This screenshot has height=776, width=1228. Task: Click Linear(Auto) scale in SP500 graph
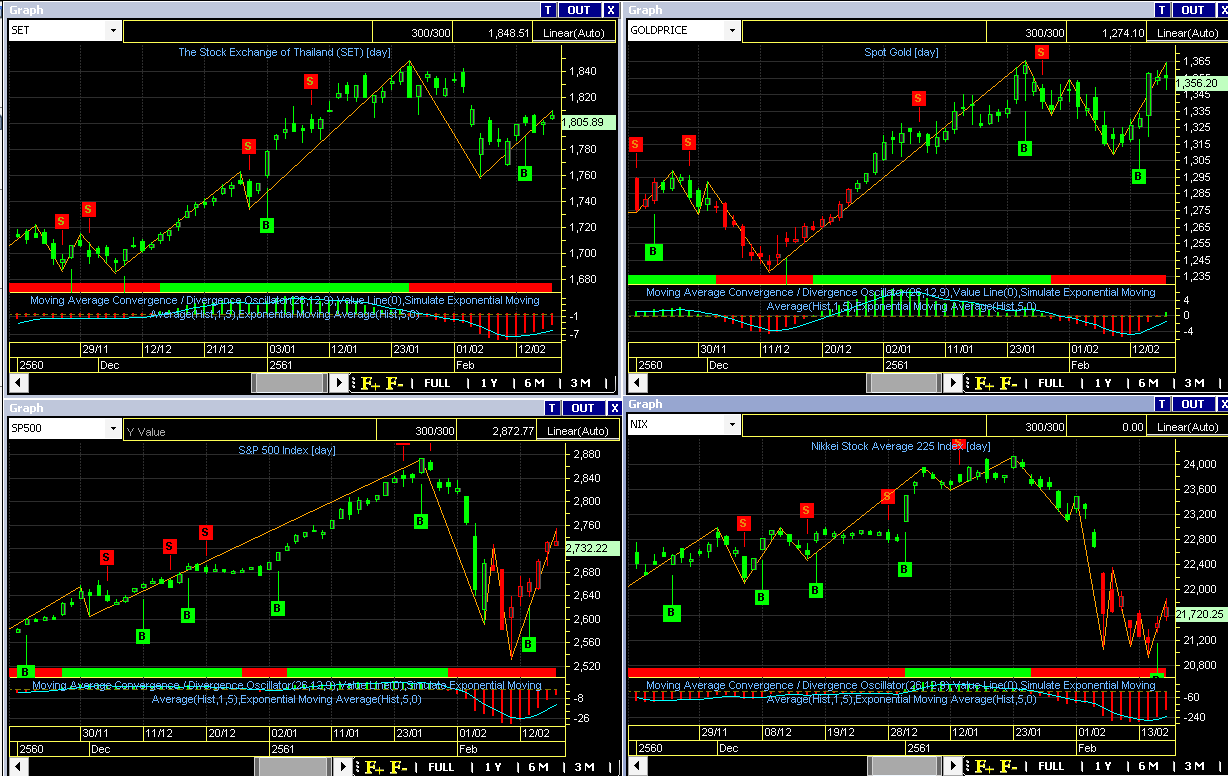pyautogui.click(x=578, y=431)
